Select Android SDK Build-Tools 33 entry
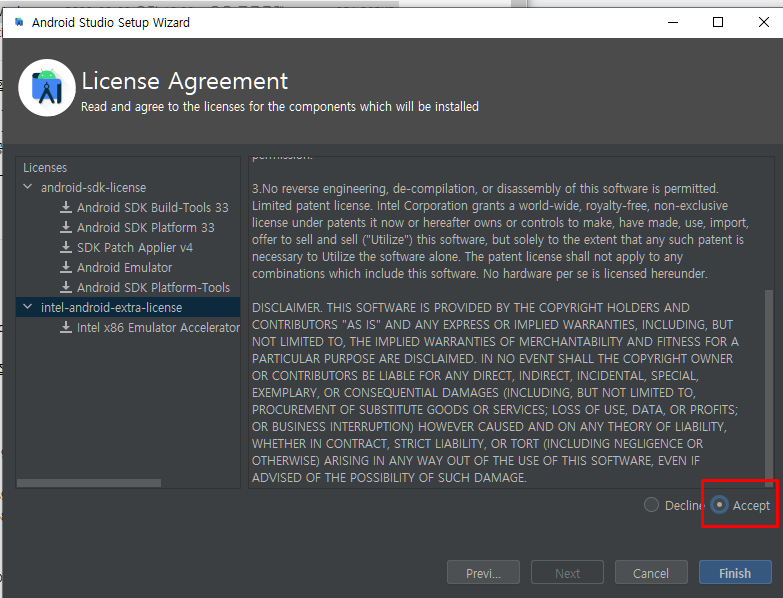The image size is (783, 598). 153,208
